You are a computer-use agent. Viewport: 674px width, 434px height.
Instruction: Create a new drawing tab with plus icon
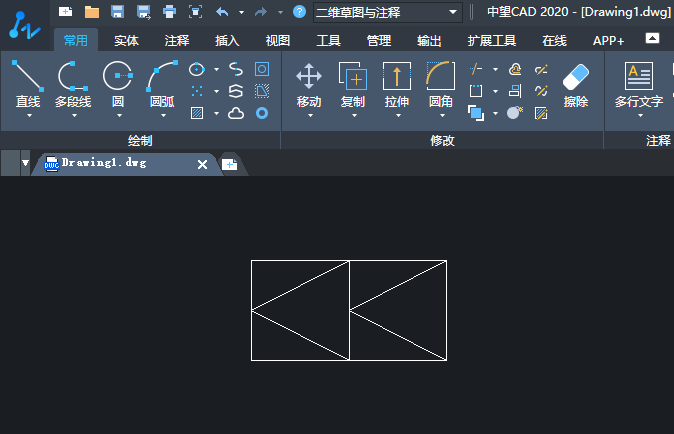[x=230, y=164]
